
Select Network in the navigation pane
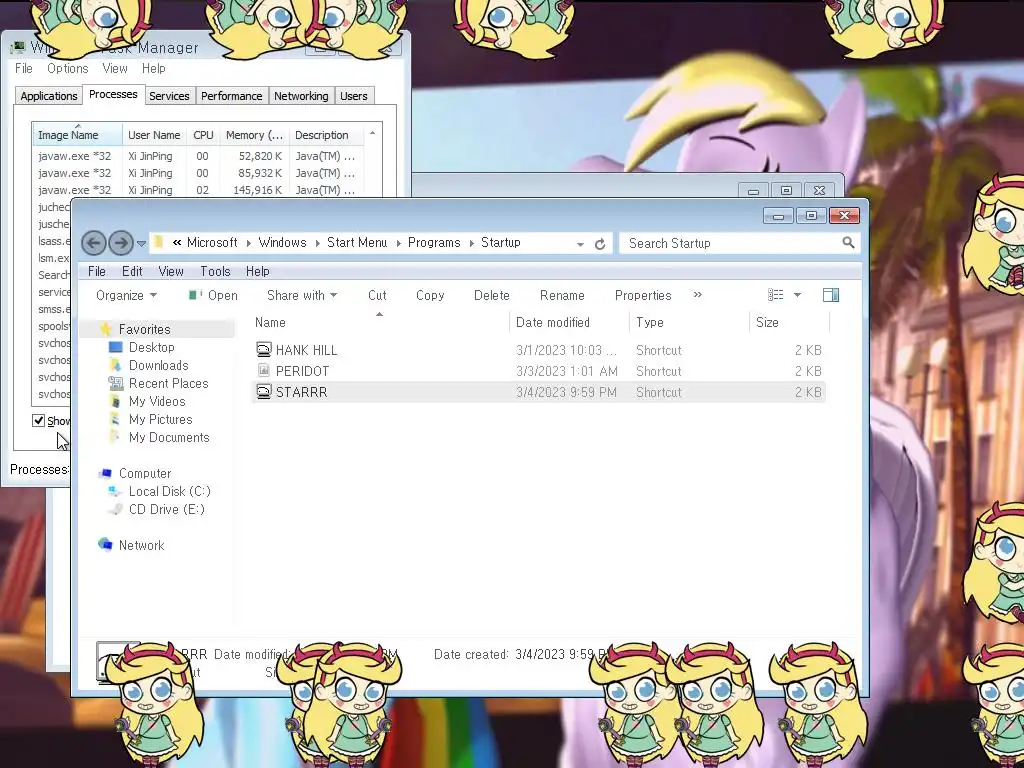(141, 545)
